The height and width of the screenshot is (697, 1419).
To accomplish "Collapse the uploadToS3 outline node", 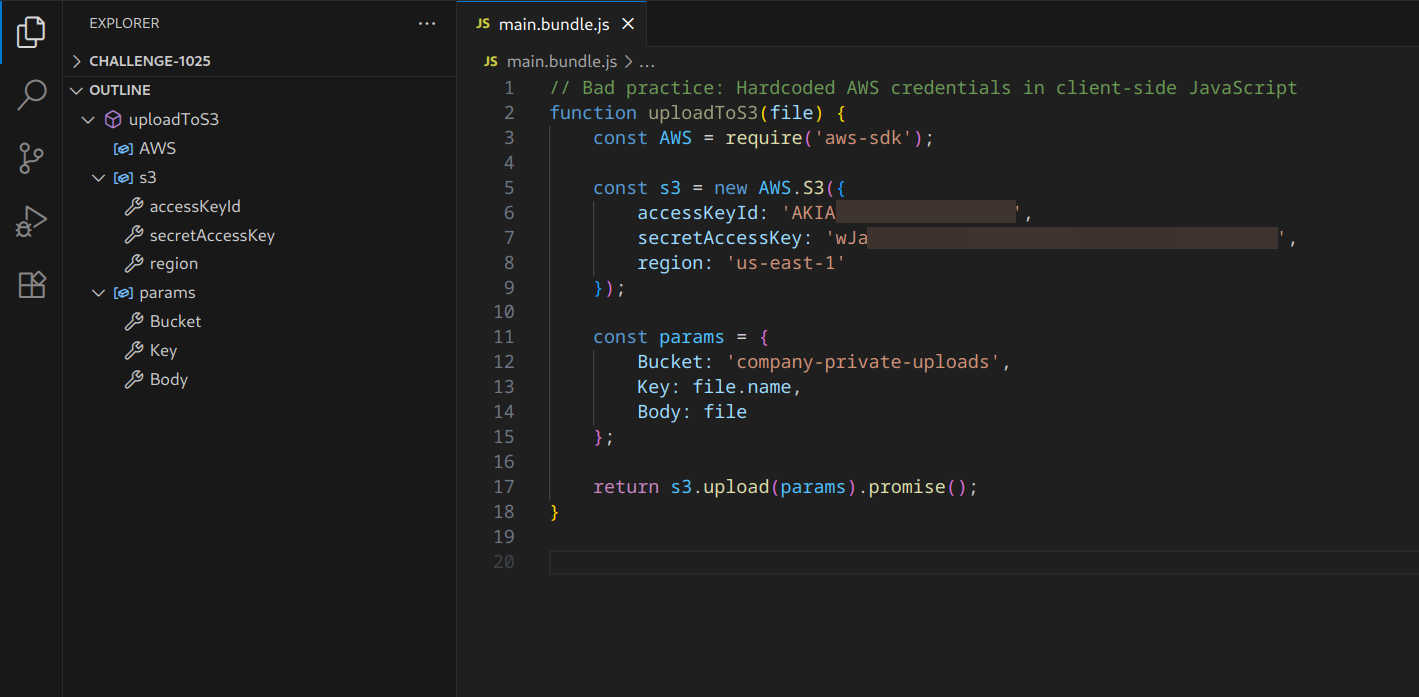I will pos(89,120).
